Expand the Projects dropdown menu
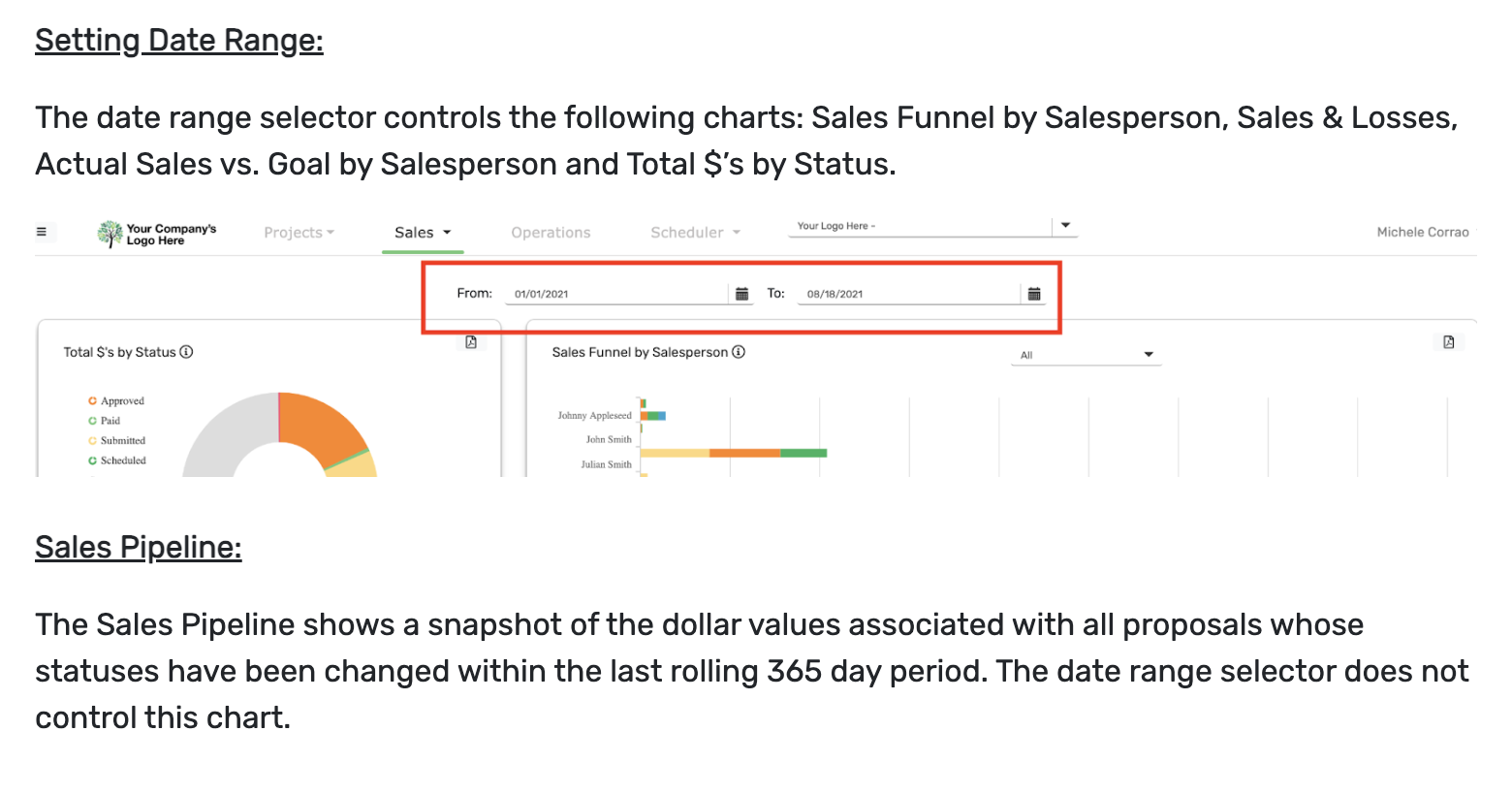 point(299,233)
